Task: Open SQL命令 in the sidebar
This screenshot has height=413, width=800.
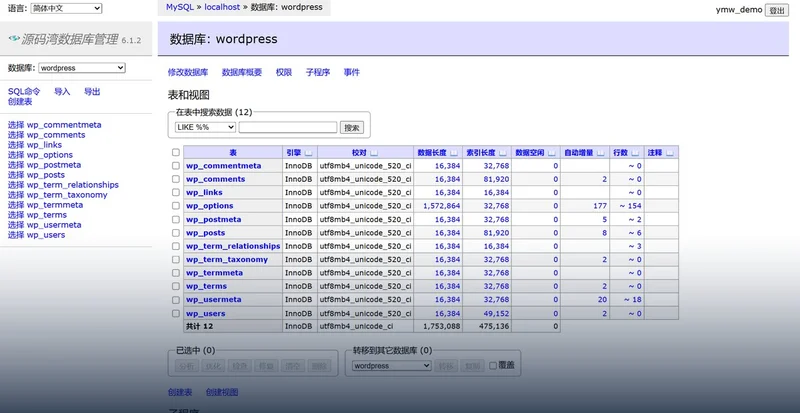Action: point(24,92)
